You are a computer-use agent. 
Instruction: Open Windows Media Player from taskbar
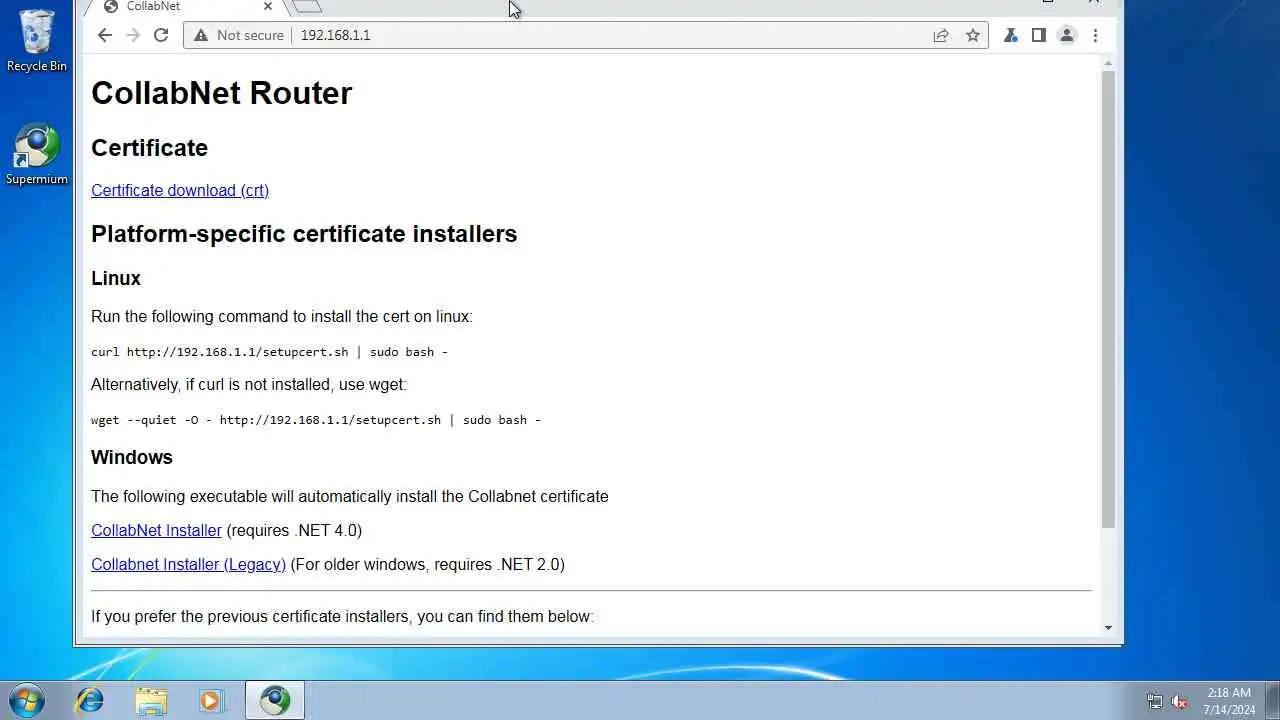(x=211, y=700)
